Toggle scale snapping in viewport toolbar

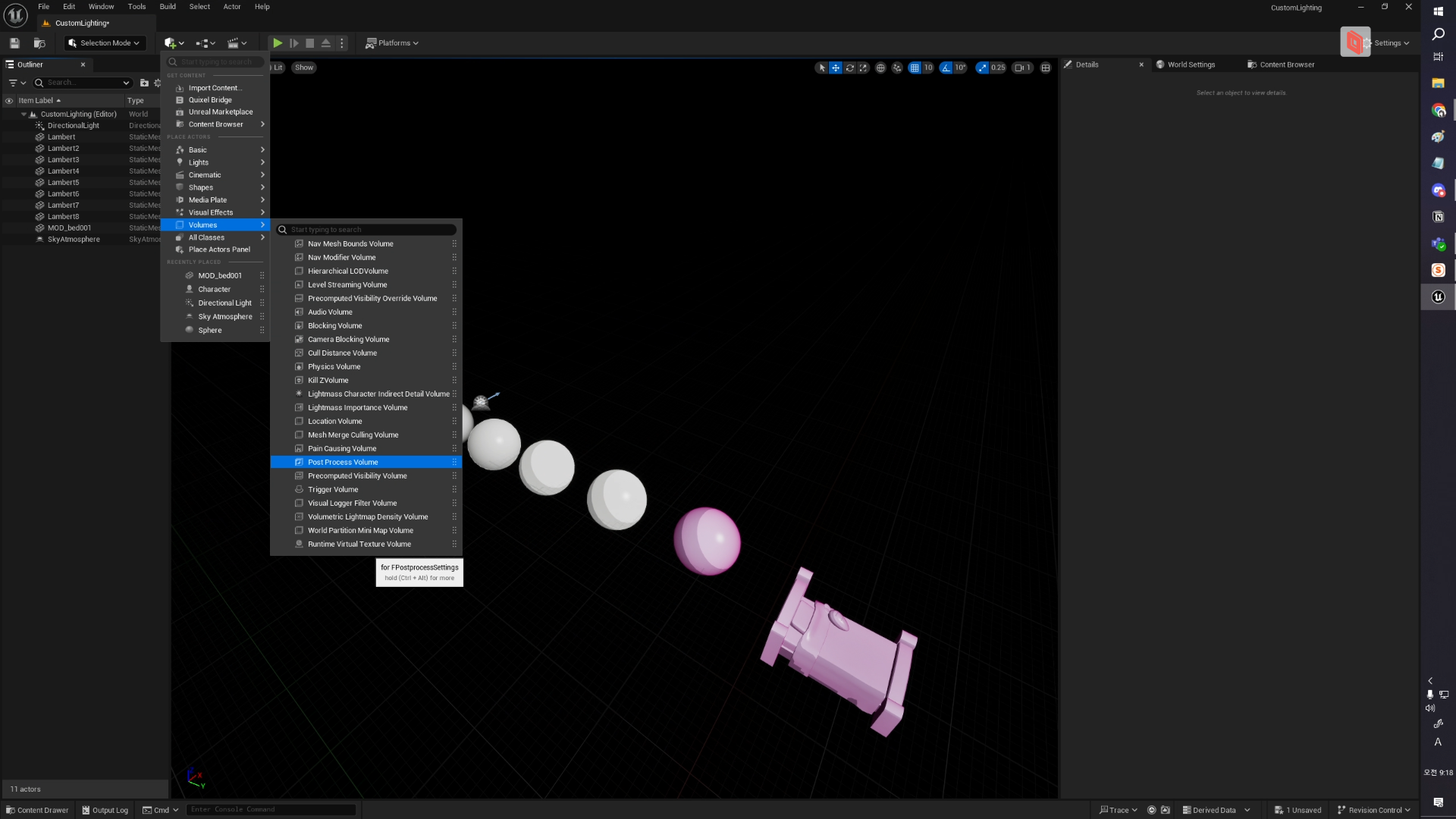983,67
